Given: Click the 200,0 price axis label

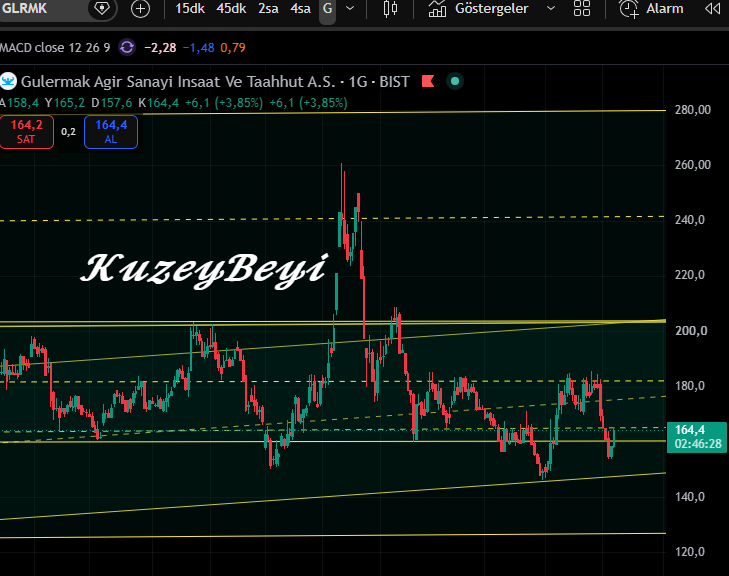Looking at the screenshot, I should pos(691,331).
